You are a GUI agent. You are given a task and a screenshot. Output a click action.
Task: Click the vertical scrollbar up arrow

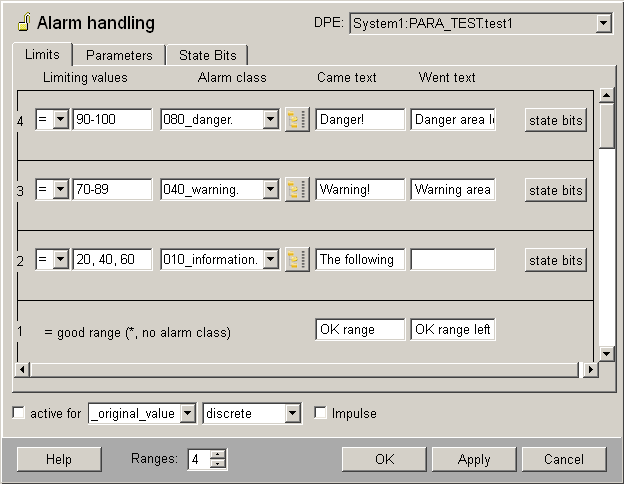click(606, 96)
